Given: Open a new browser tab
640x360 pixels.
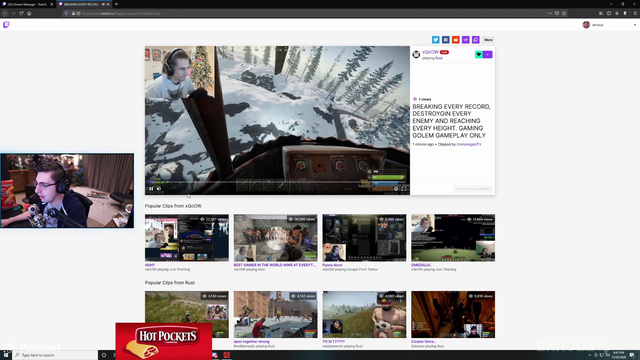Looking at the screenshot, I should [x=116, y=4].
